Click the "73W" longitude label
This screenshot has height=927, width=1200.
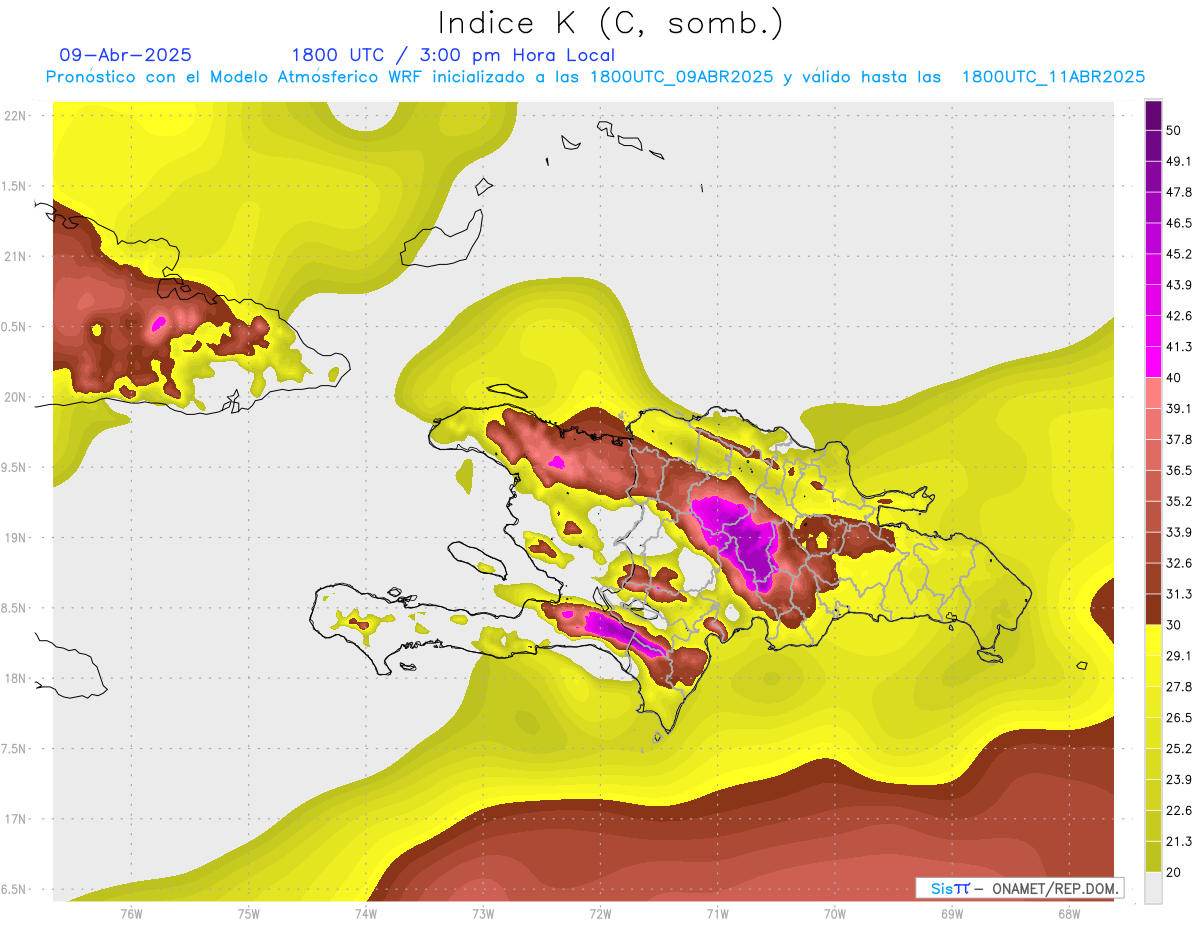pyautogui.click(x=483, y=913)
